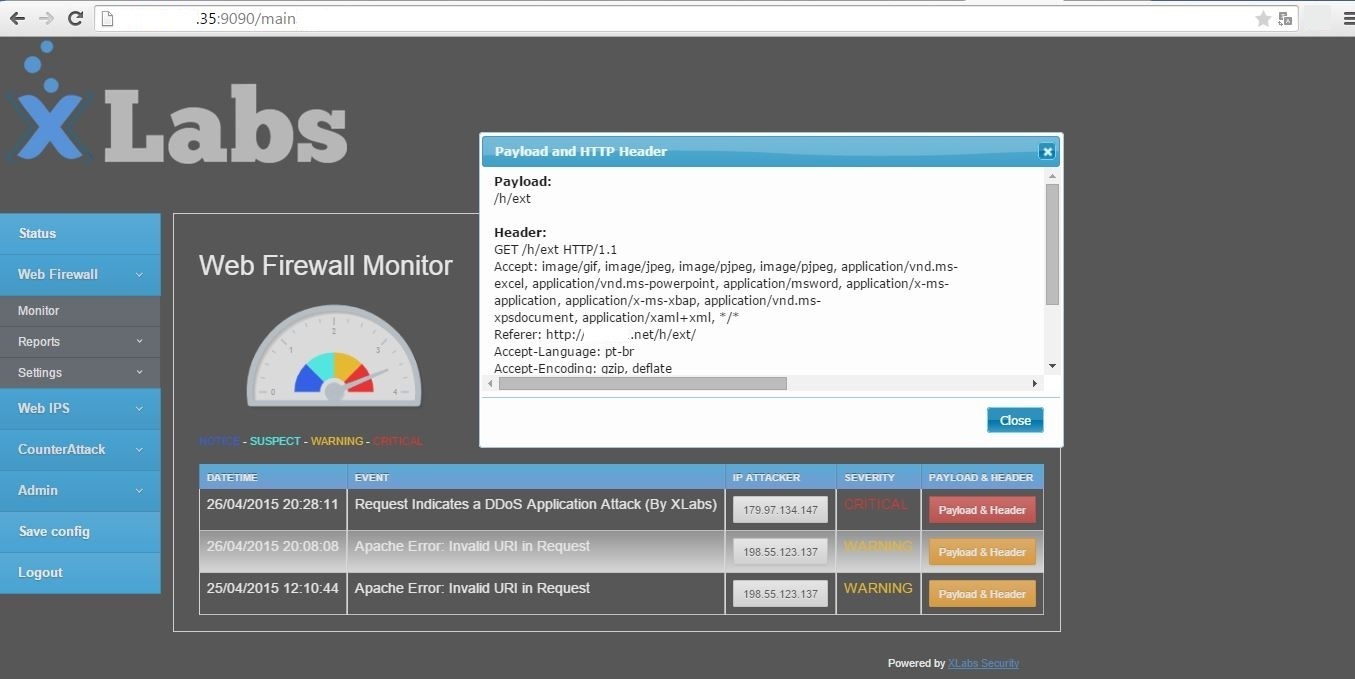The image size is (1355, 679).
Task: Click the SEVERITY column header
Action: [x=878, y=477]
